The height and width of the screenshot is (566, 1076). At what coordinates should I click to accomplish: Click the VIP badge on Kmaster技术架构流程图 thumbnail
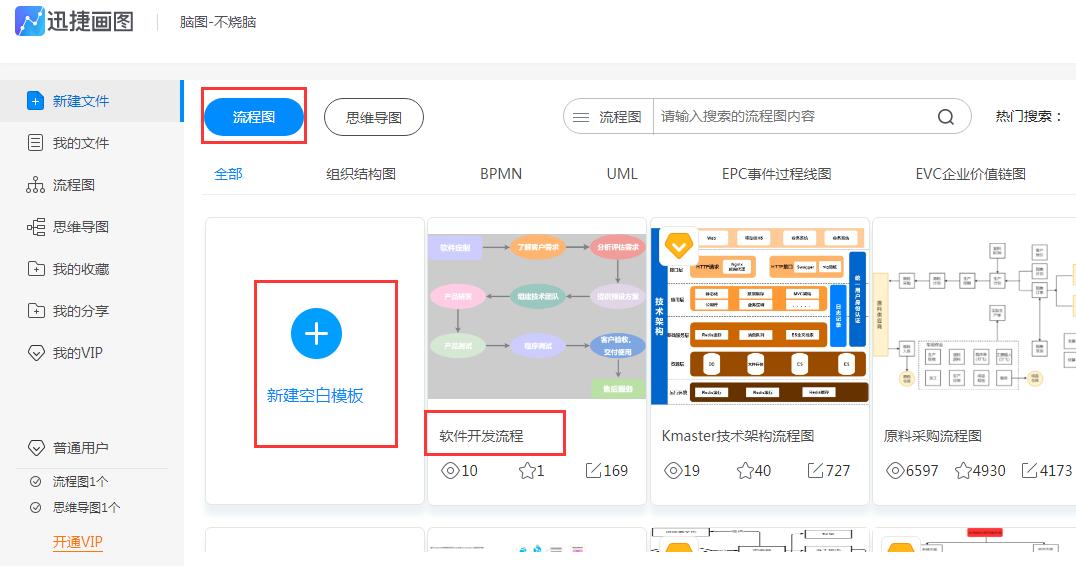[x=679, y=246]
